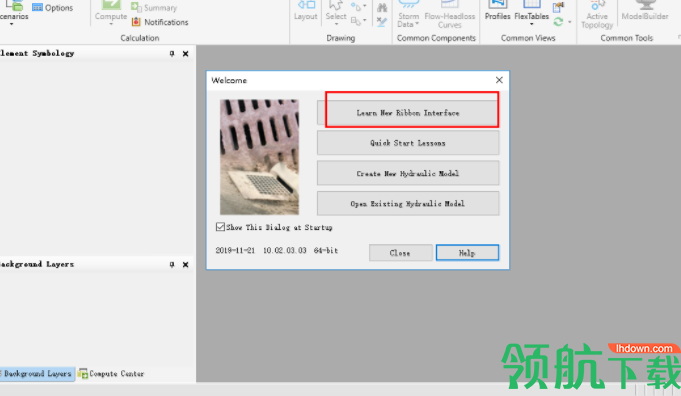Image resolution: width=681 pixels, height=396 pixels.
Task: Open Flow-Headloss Curves
Action: (450, 15)
